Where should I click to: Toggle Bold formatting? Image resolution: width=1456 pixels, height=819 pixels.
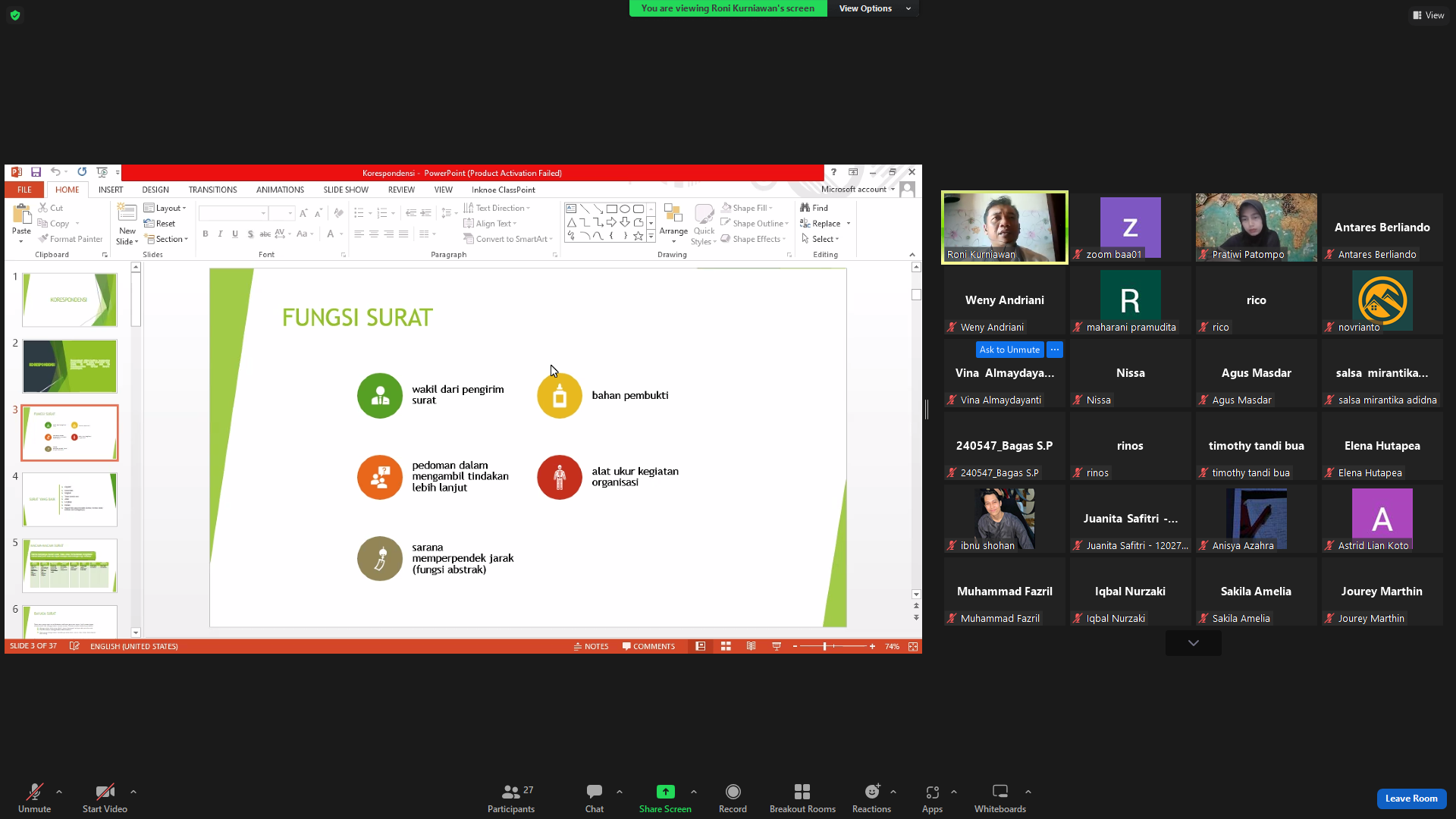point(206,234)
